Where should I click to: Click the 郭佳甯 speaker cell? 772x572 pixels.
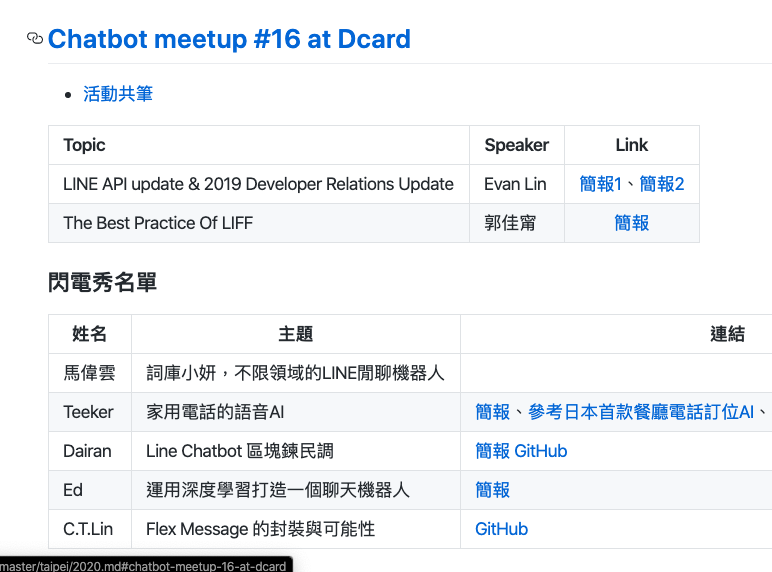pyautogui.click(x=517, y=223)
